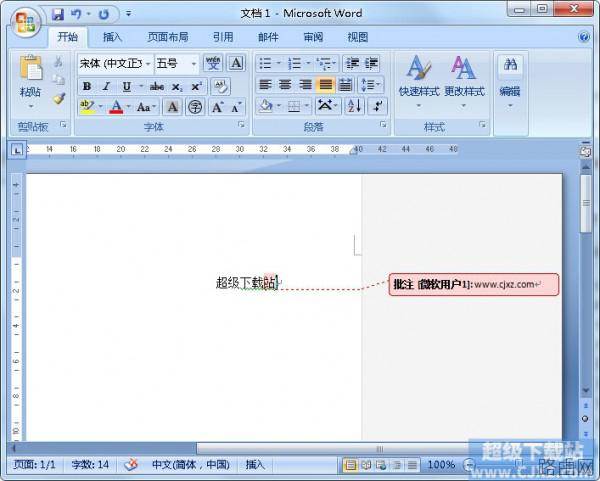The height and width of the screenshot is (481, 600).
Task: Redo the last action
Action: [x=104, y=15]
